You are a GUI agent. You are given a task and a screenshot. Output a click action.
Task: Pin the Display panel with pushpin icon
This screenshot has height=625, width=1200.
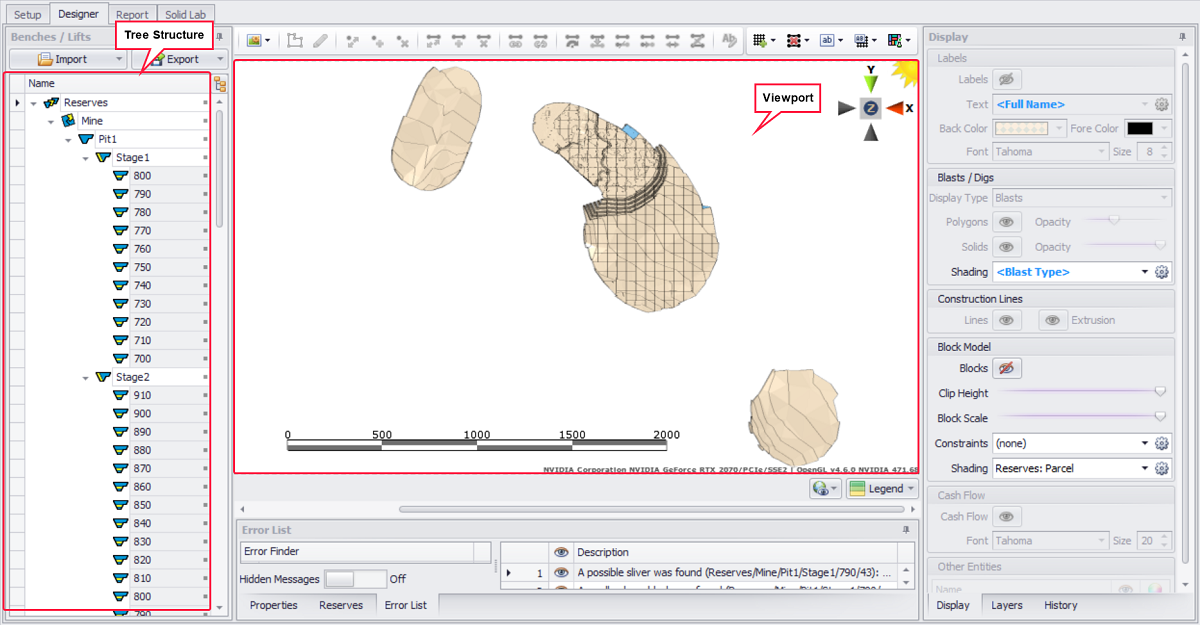pyautogui.click(x=1183, y=37)
